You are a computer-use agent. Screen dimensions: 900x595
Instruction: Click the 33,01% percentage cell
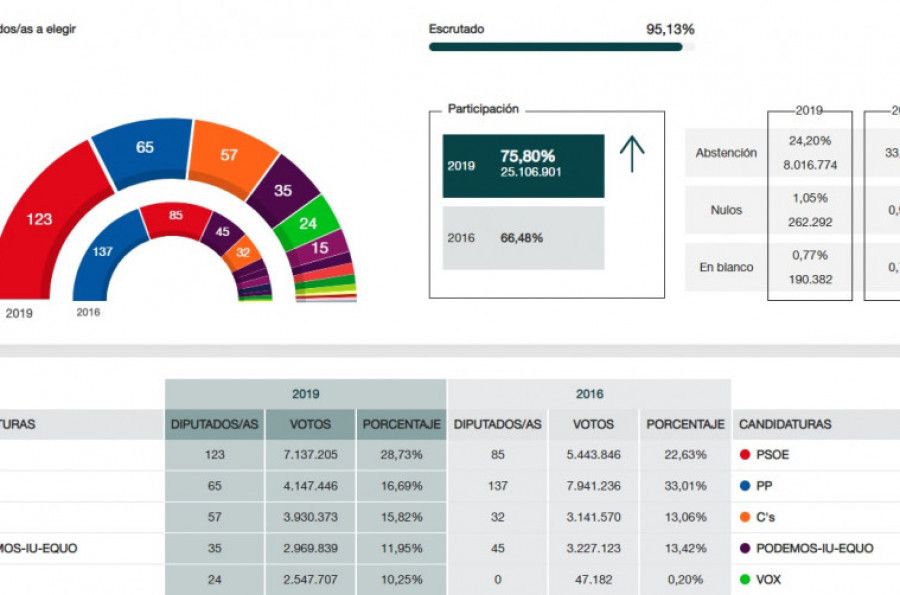[685, 486]
